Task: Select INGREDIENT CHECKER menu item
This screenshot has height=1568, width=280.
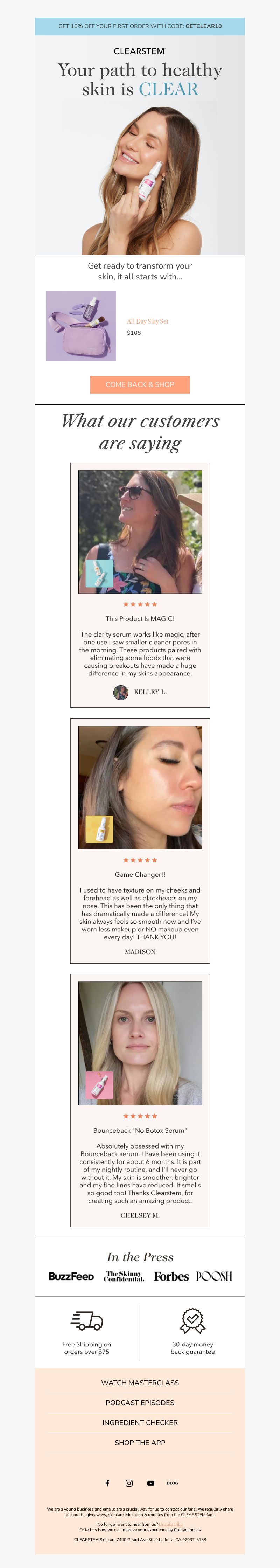Action: [x=140, y=1423]
